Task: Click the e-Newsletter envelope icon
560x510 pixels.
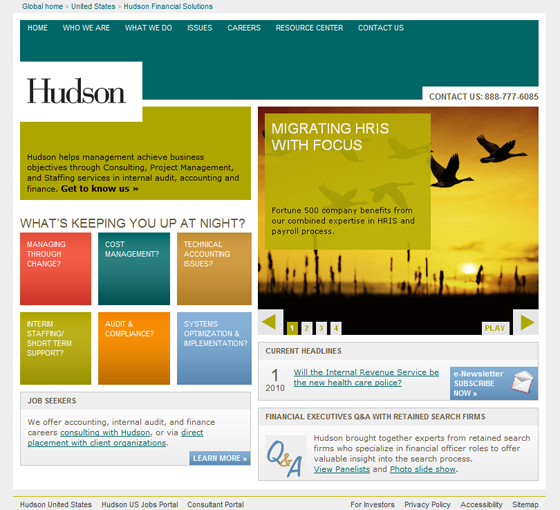Action: (521, 382)
